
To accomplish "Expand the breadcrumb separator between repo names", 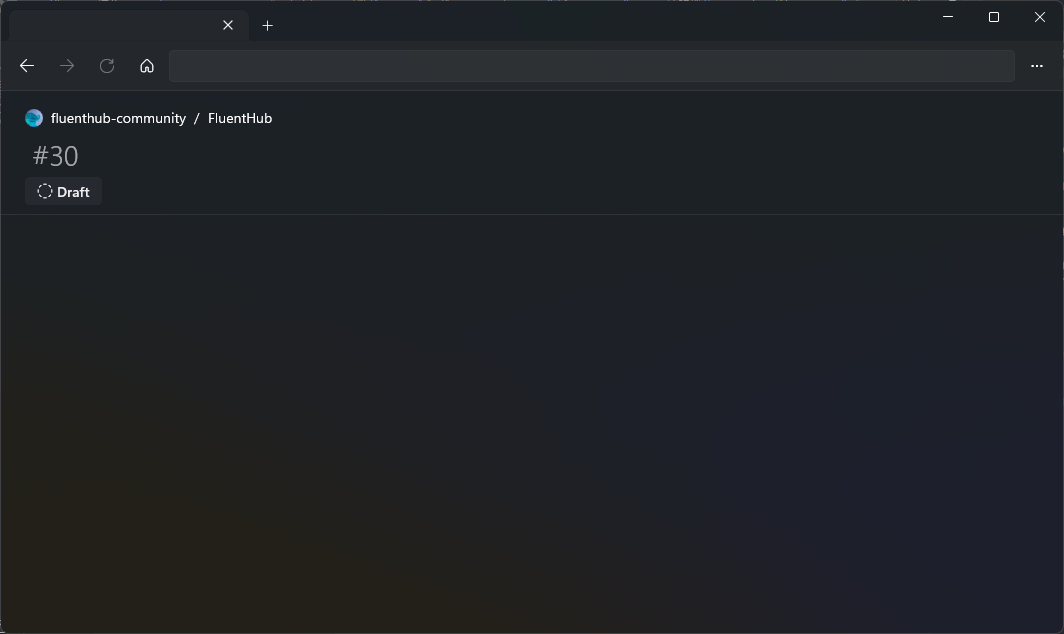I will [x=196, y=118].
